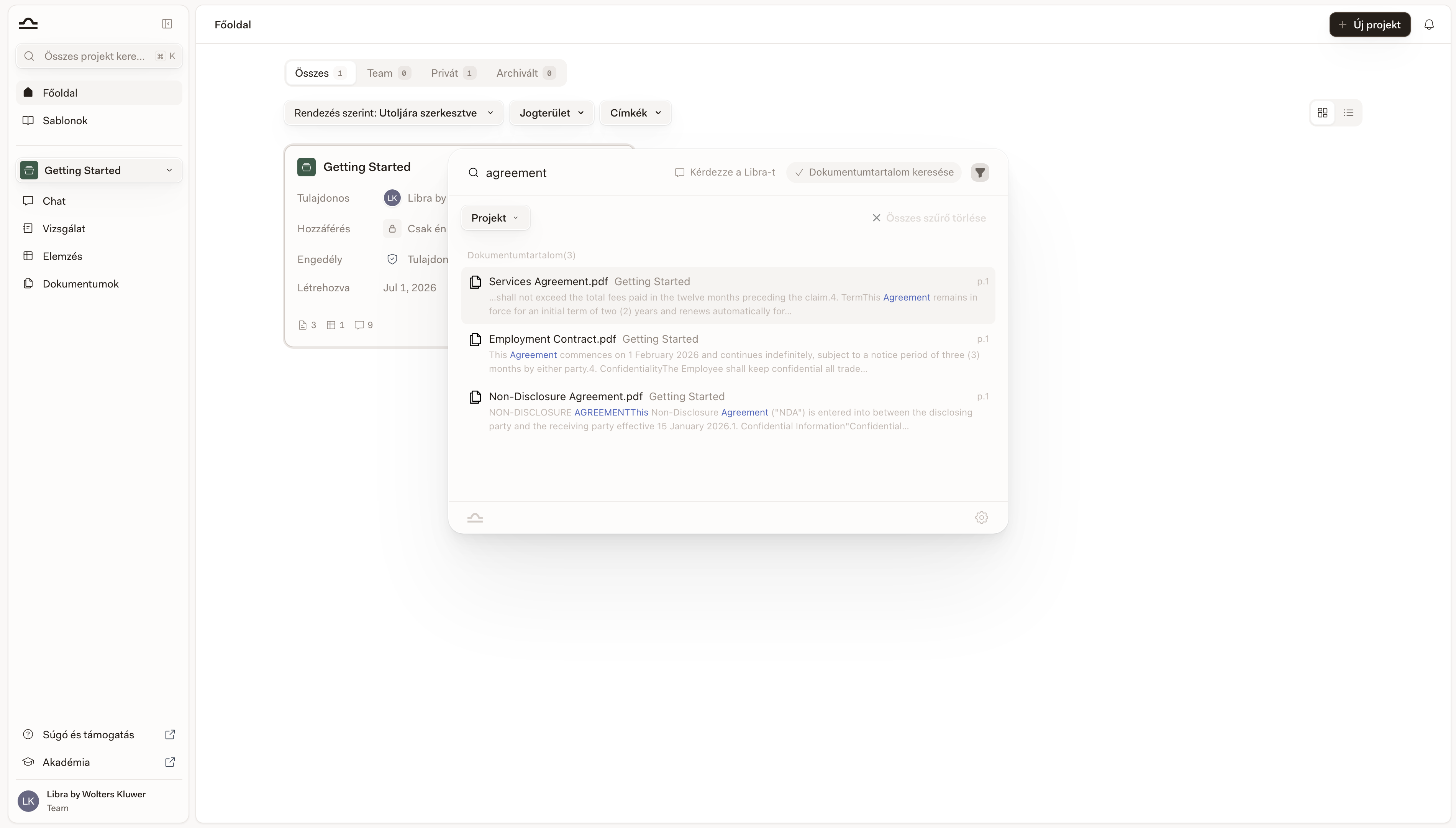Viewport: 1456px width, 828px height.
Task: Click the Új projekt button
Action: [1370, 25]
